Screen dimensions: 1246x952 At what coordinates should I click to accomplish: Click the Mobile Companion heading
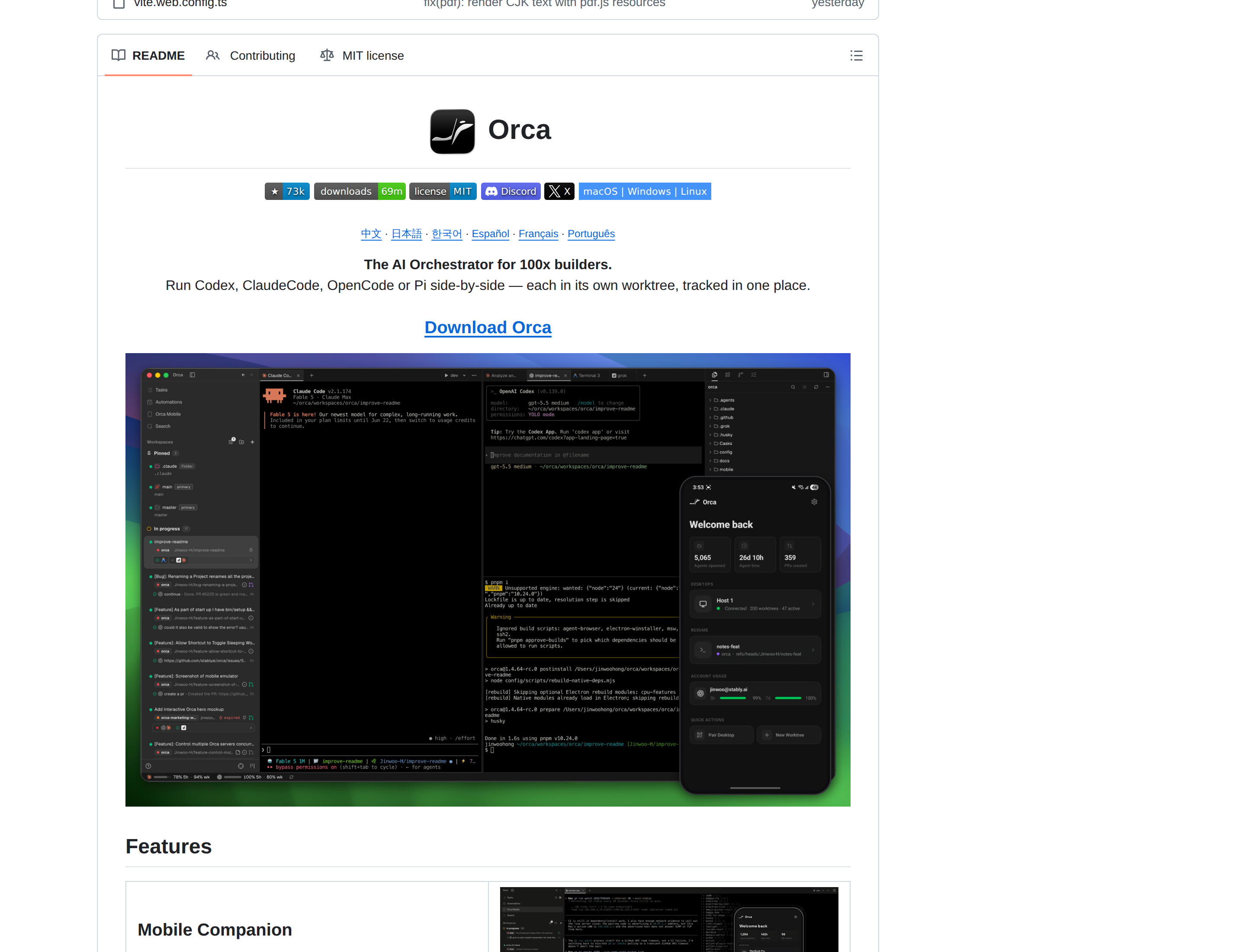pos(214,929)
